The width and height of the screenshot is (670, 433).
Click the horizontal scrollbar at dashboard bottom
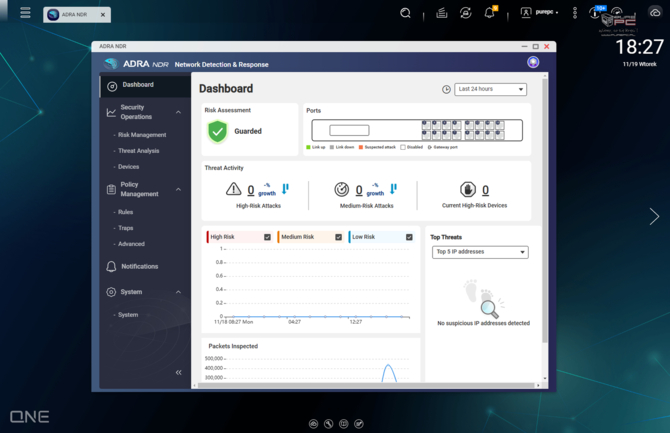365,385
